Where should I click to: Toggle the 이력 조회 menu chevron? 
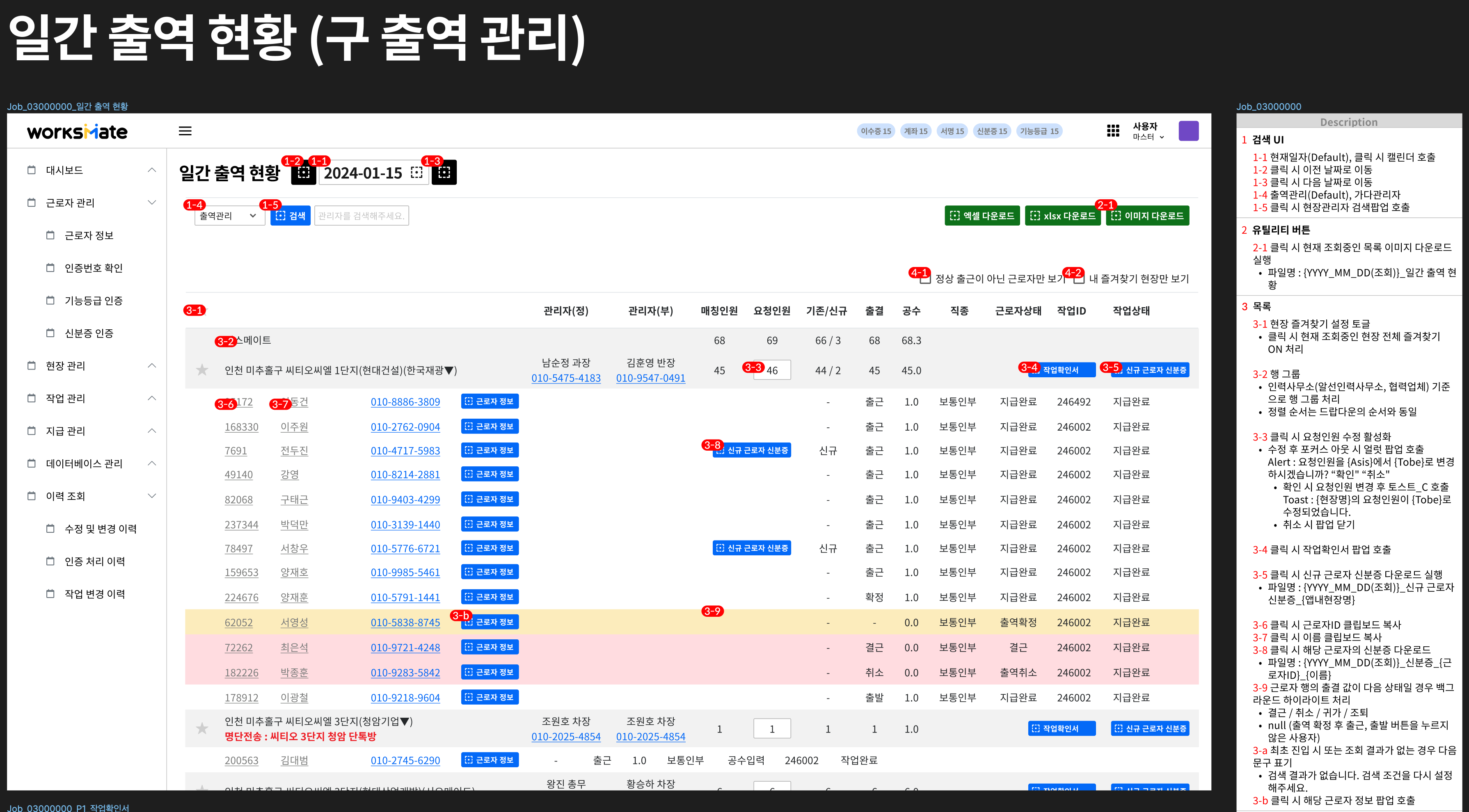(x=152, y=496)
